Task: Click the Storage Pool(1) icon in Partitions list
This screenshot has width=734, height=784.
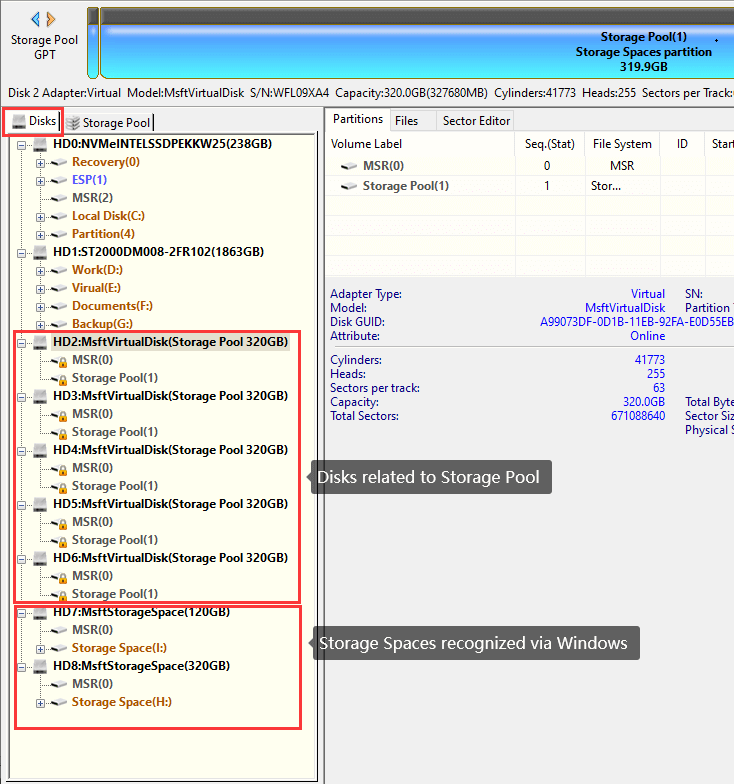Action: click(349, 186)
